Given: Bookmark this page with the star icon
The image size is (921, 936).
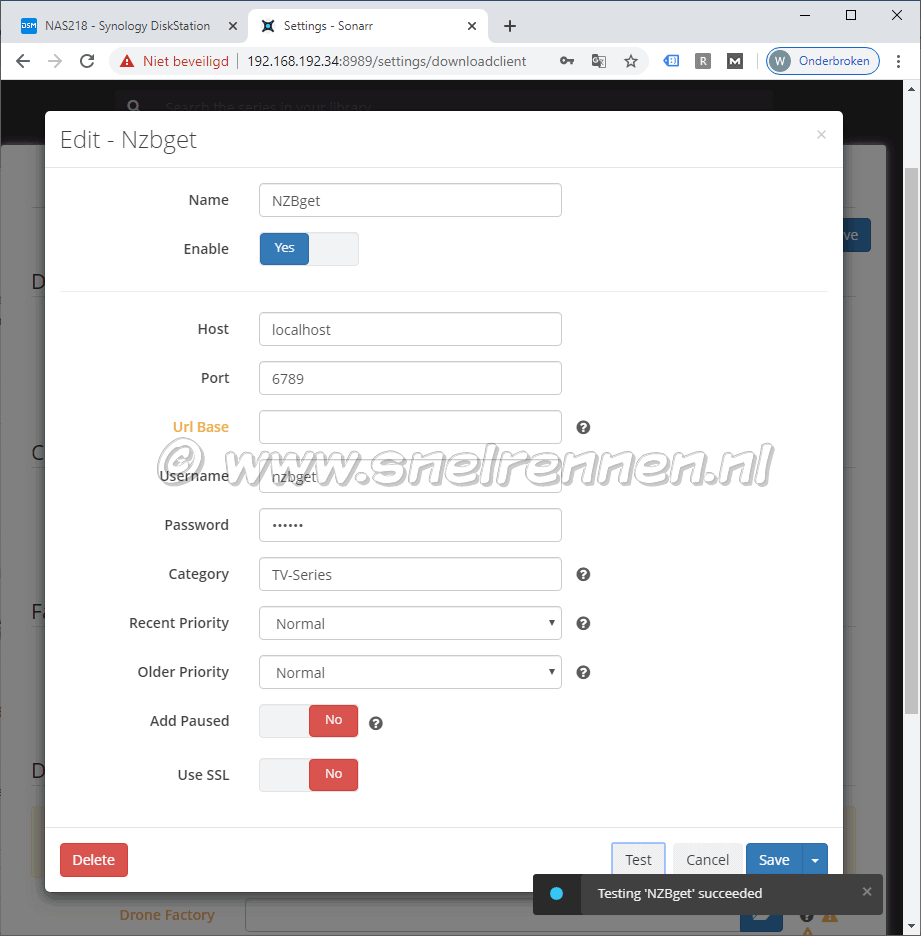Looking at the screenshot, I should click(631, 61).
